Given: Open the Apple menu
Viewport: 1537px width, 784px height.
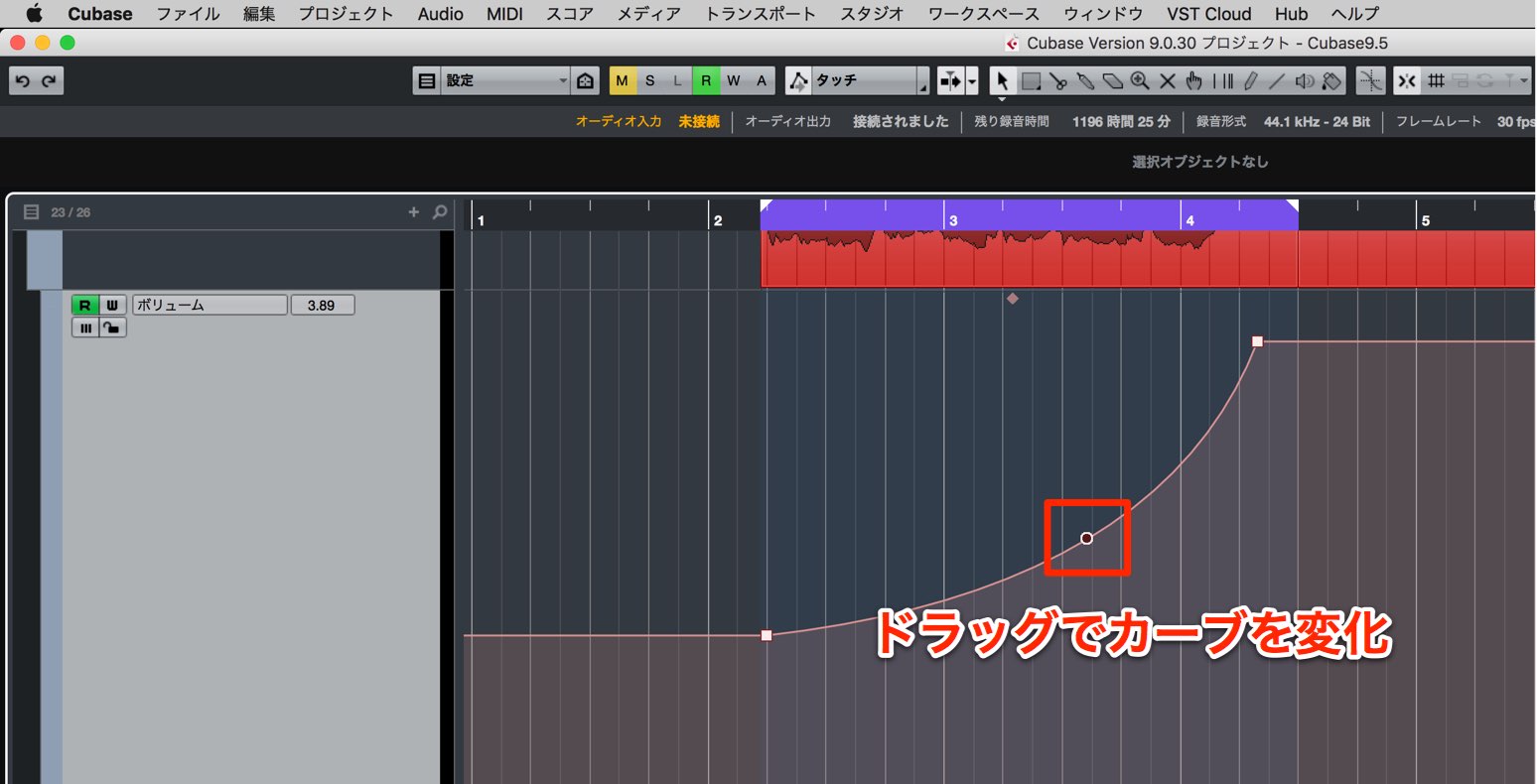Looking at the screenshot, I should (x=34, y=14).
